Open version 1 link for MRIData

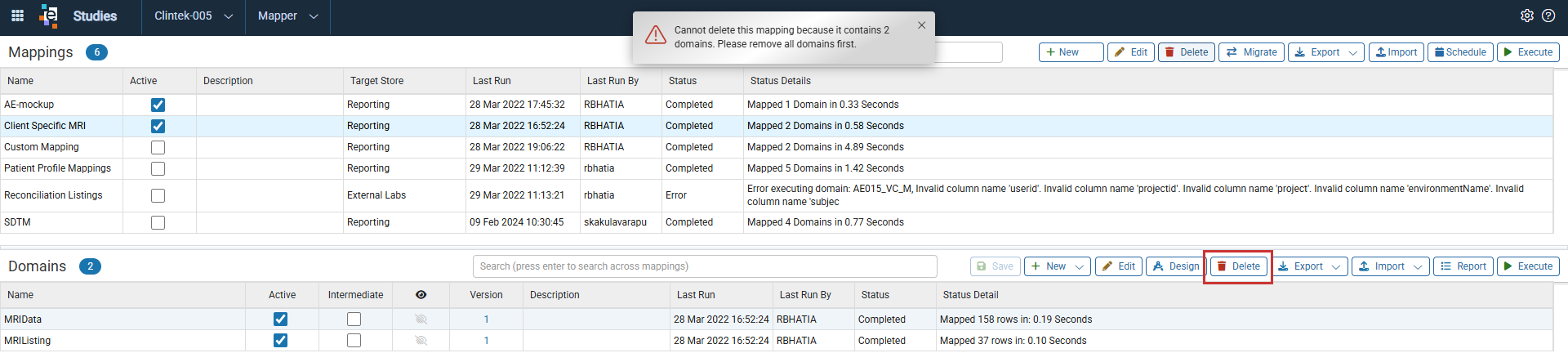(486, 320)
